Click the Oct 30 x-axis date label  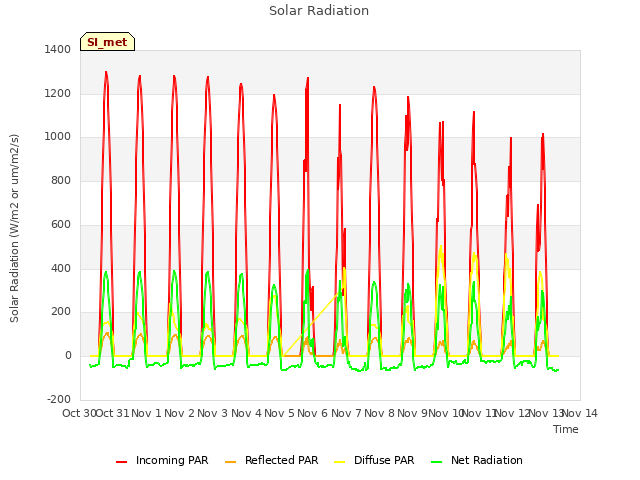[79, 413]
